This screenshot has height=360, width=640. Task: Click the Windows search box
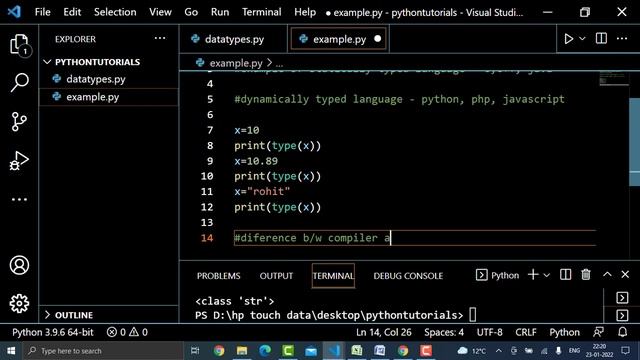coord(103,351)
